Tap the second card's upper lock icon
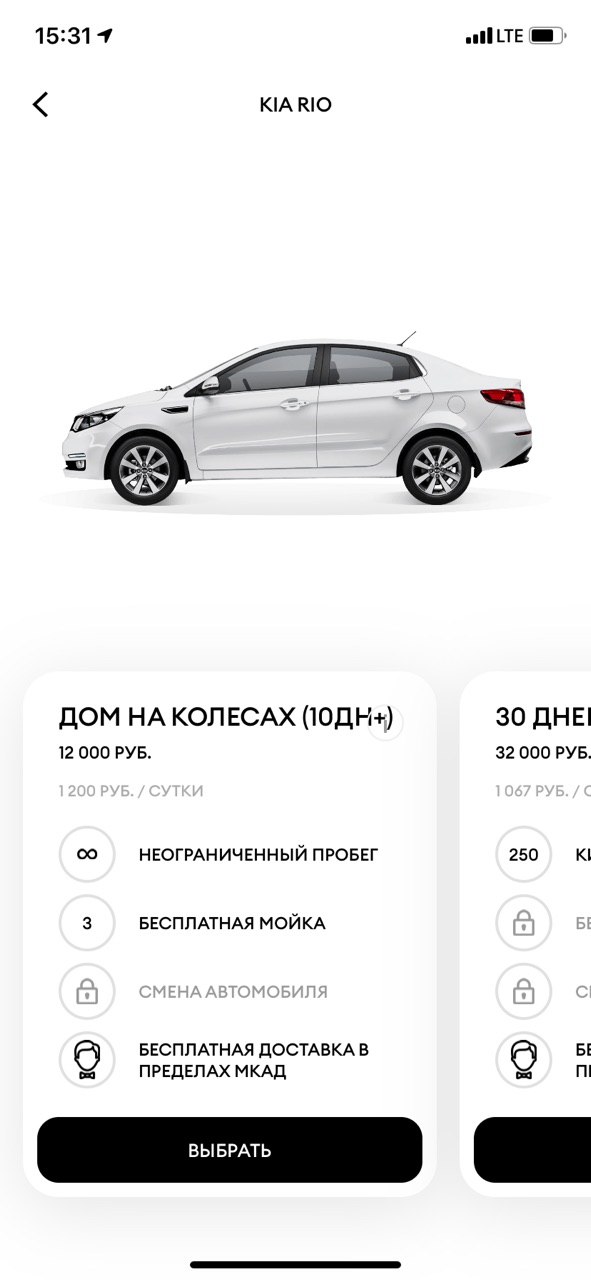Viewport: 591px width, 1280px height. pyautogui.click(x=523, y=923)
